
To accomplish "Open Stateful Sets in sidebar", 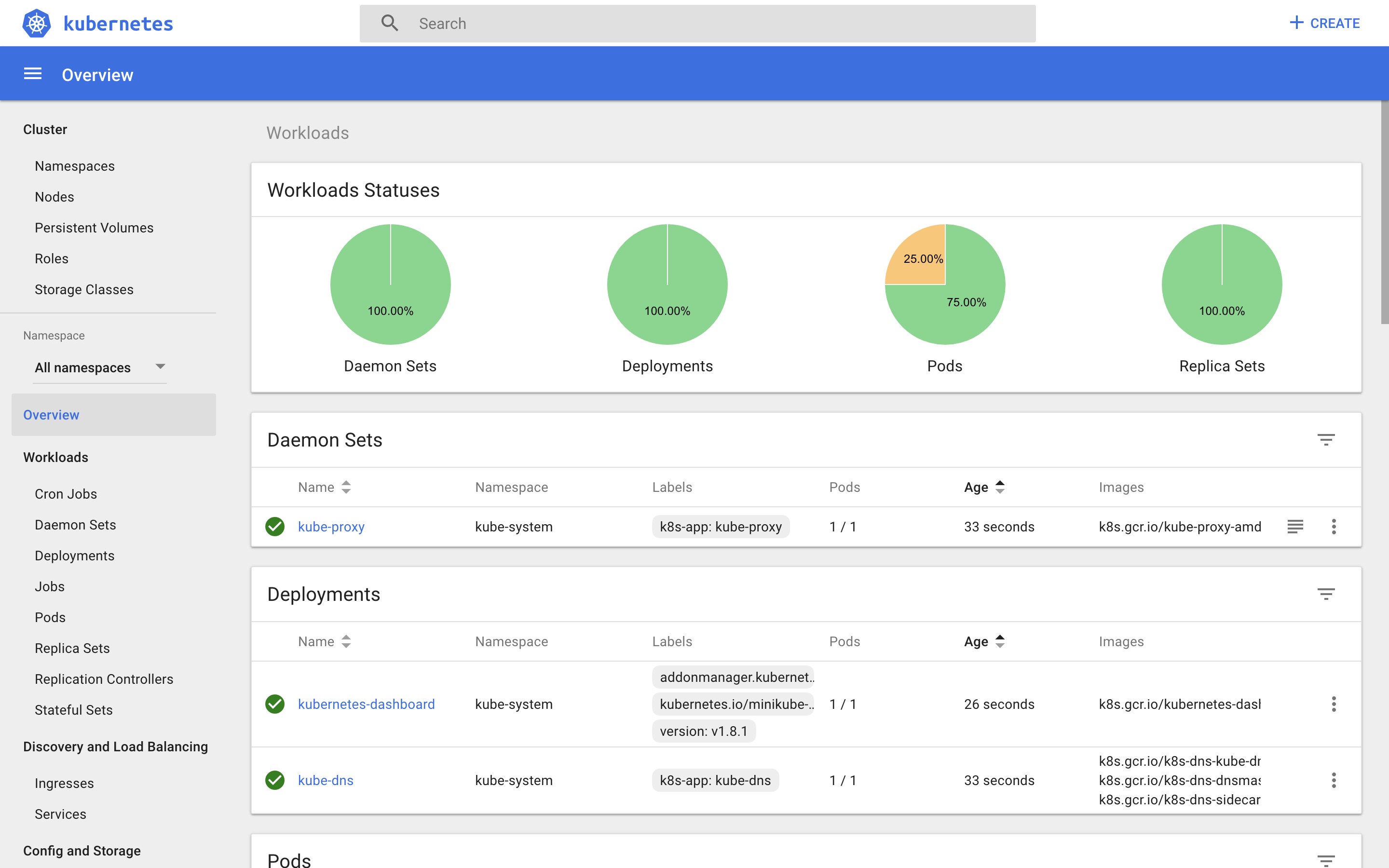I will pyautogui.click(x=73, y=710).
